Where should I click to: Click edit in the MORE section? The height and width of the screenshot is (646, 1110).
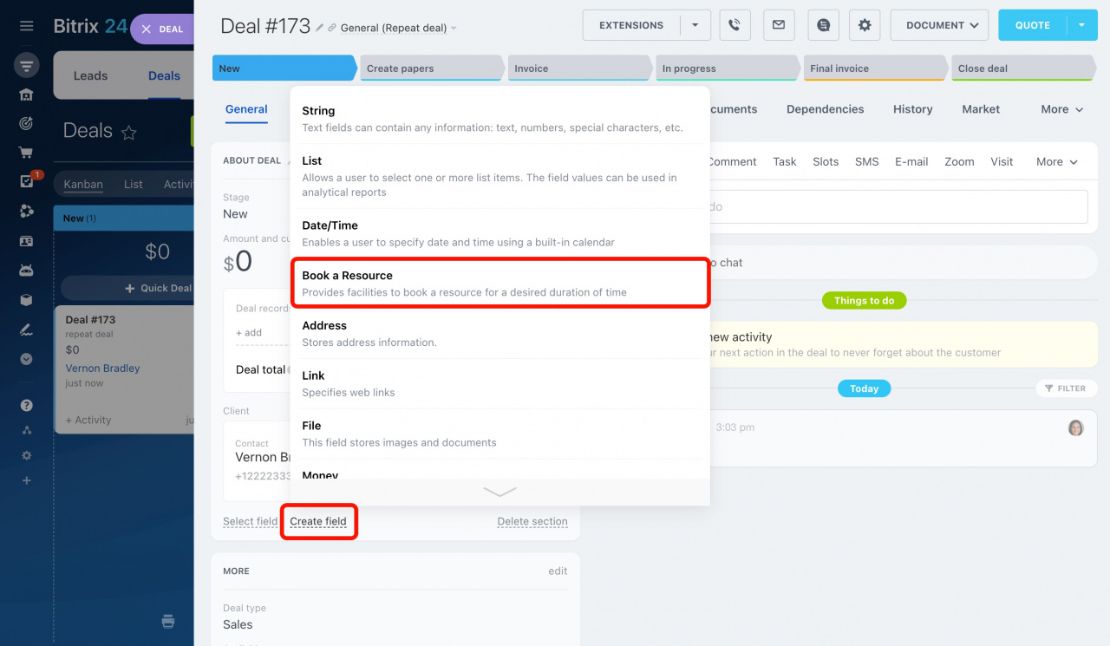[558, 571]
